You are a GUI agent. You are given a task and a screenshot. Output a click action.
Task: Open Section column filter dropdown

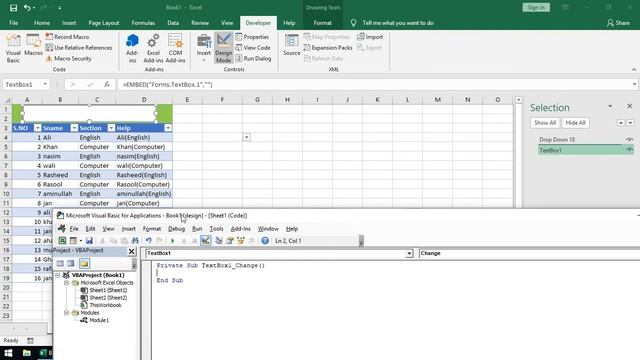[x=111, y=128]
